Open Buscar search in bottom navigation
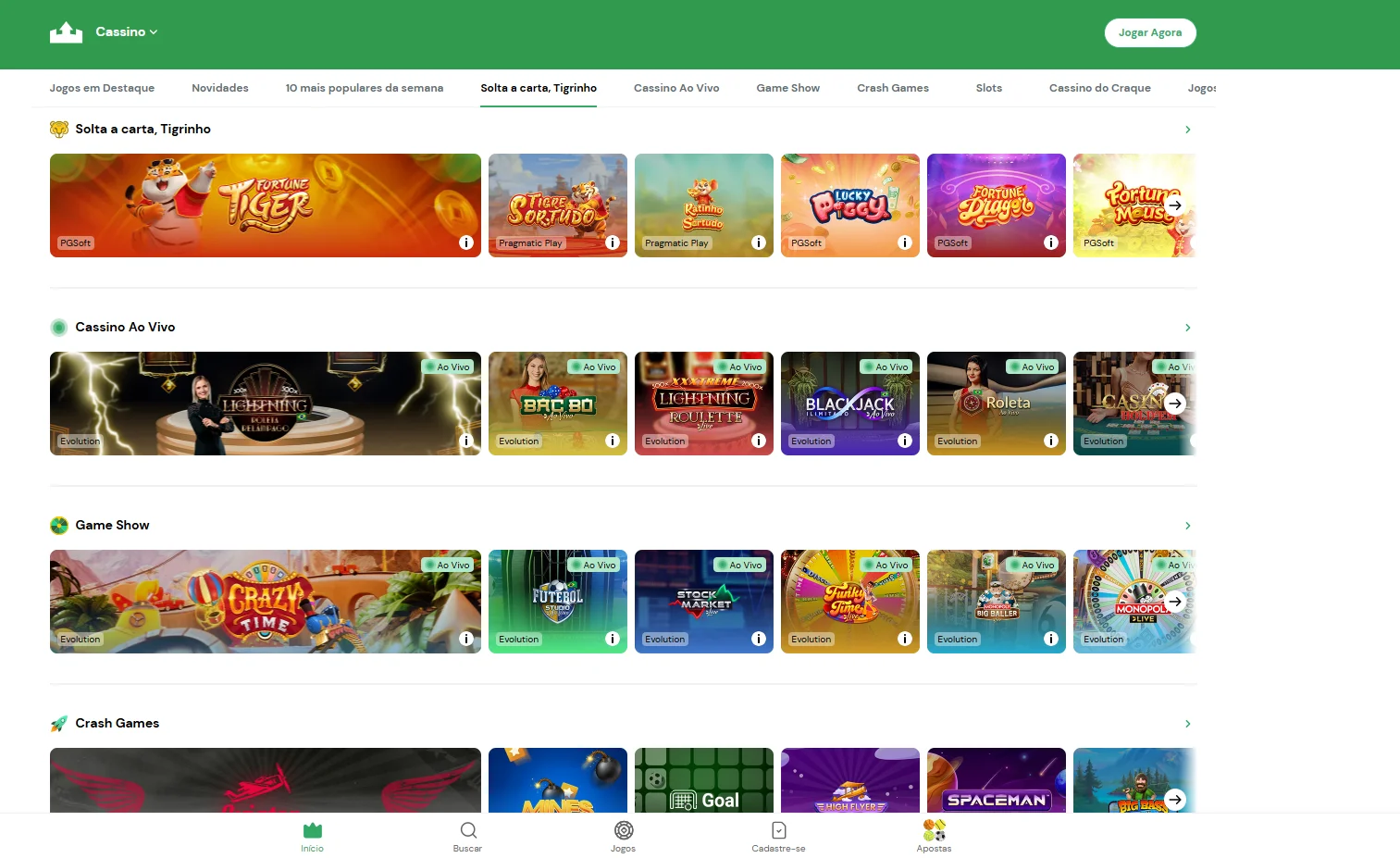This screenshot has width=1400, height=858. [x=468, y=837]
